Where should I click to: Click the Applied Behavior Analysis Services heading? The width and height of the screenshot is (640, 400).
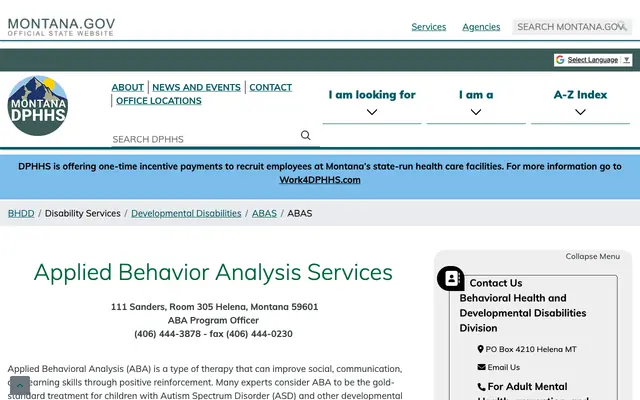213,272
